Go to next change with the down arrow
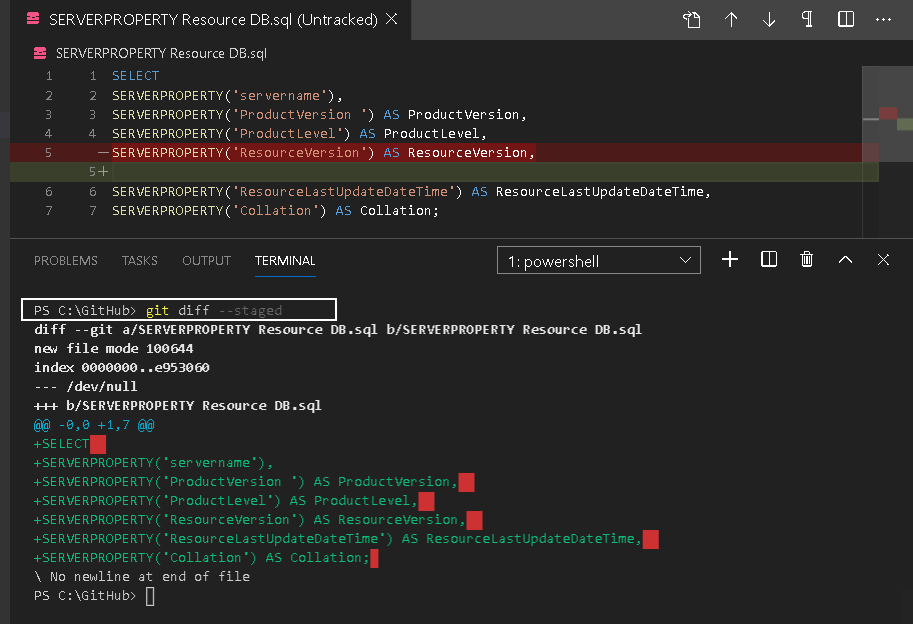This screenshot has width=913, height=624. click(769, 19)
